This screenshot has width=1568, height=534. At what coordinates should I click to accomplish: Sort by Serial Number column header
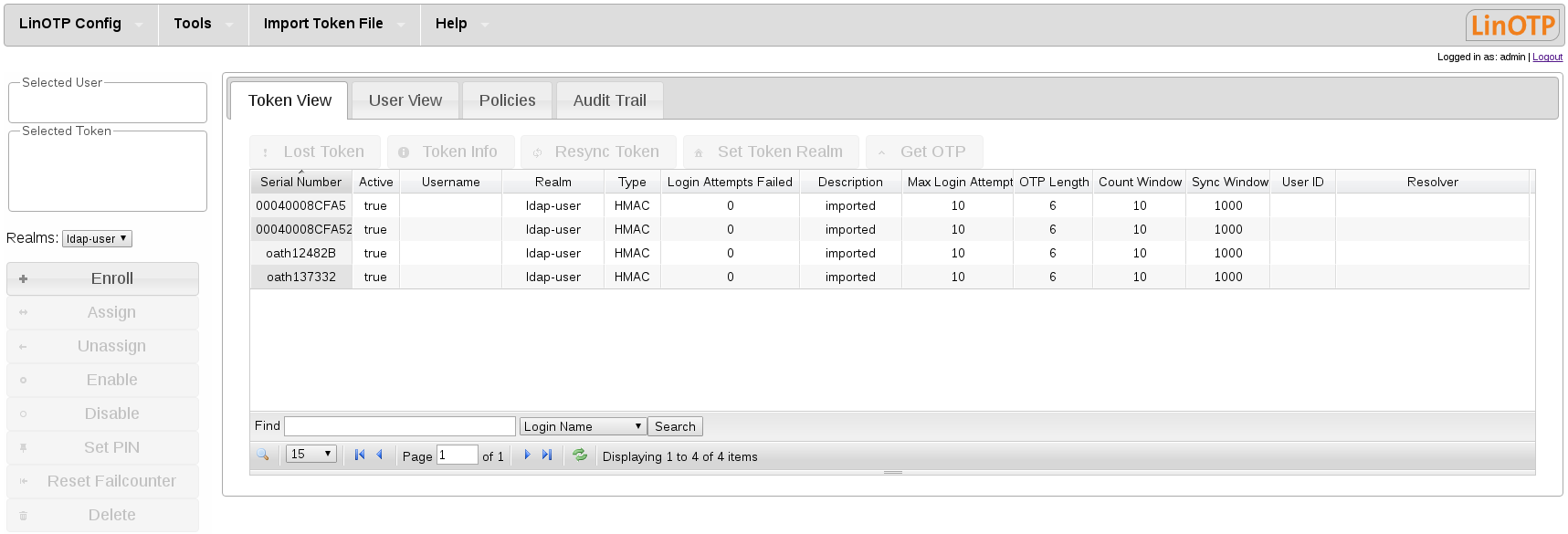300,182
